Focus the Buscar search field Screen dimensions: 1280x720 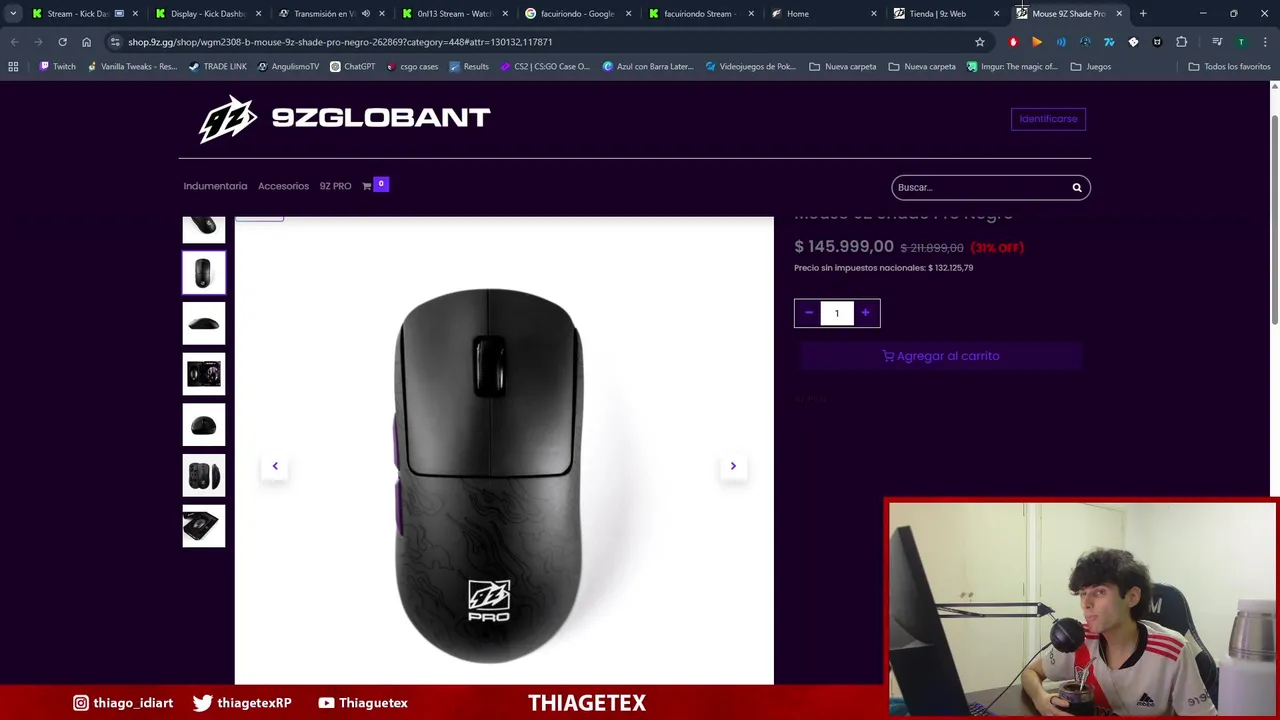[980, 187]
